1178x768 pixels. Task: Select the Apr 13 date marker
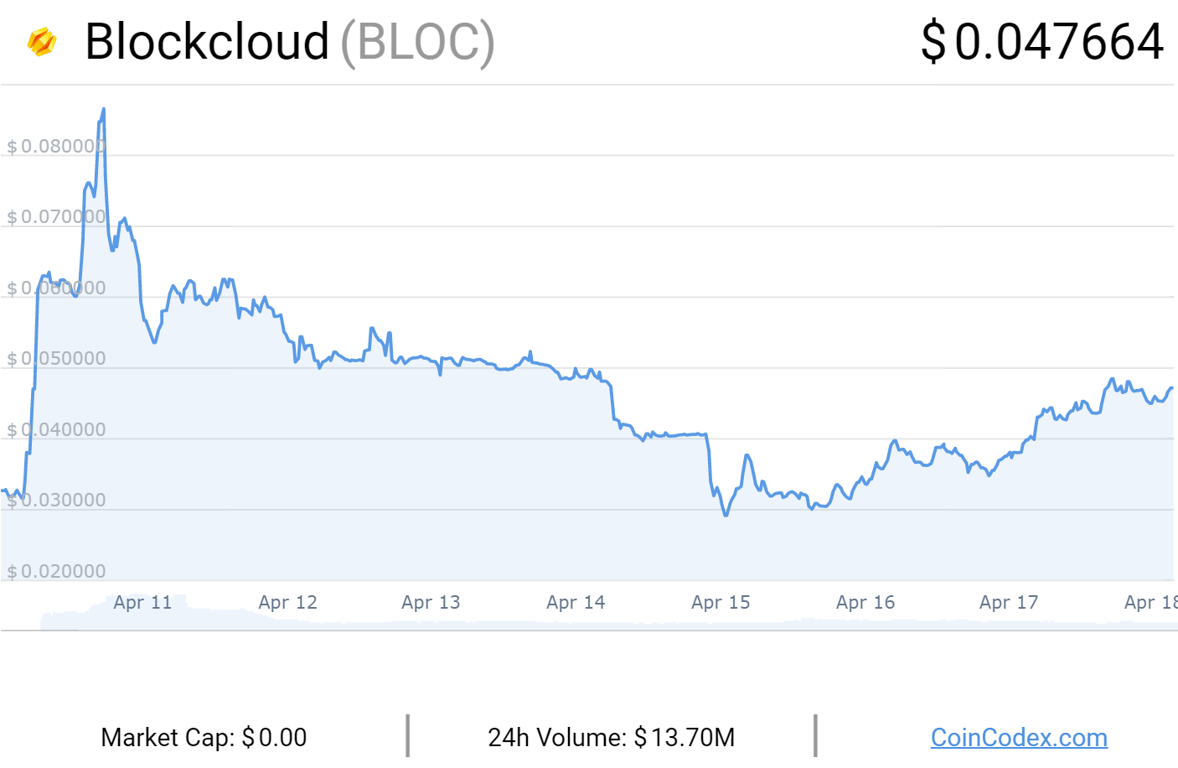pos(431,602)
